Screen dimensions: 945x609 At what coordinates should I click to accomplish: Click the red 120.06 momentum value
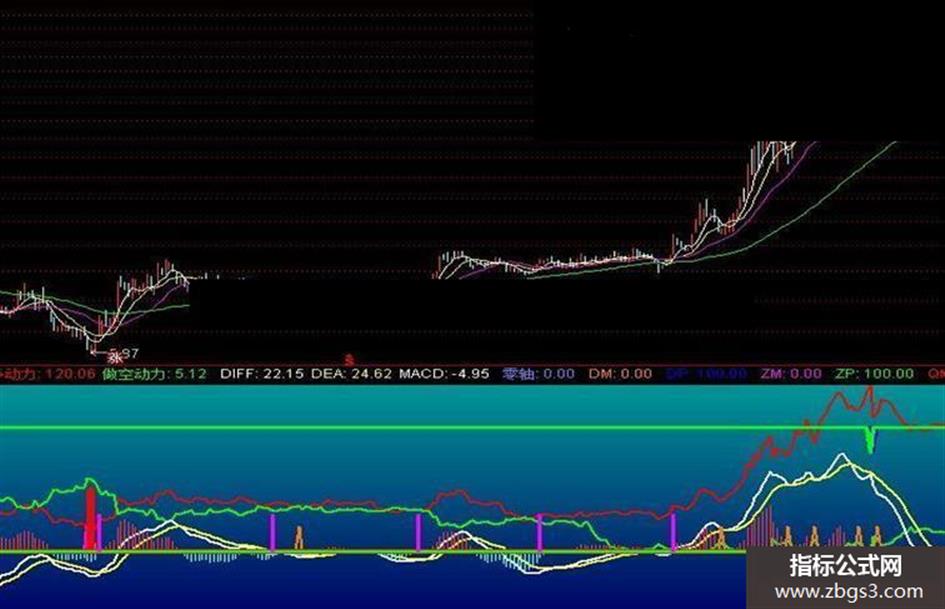(70, 374)
